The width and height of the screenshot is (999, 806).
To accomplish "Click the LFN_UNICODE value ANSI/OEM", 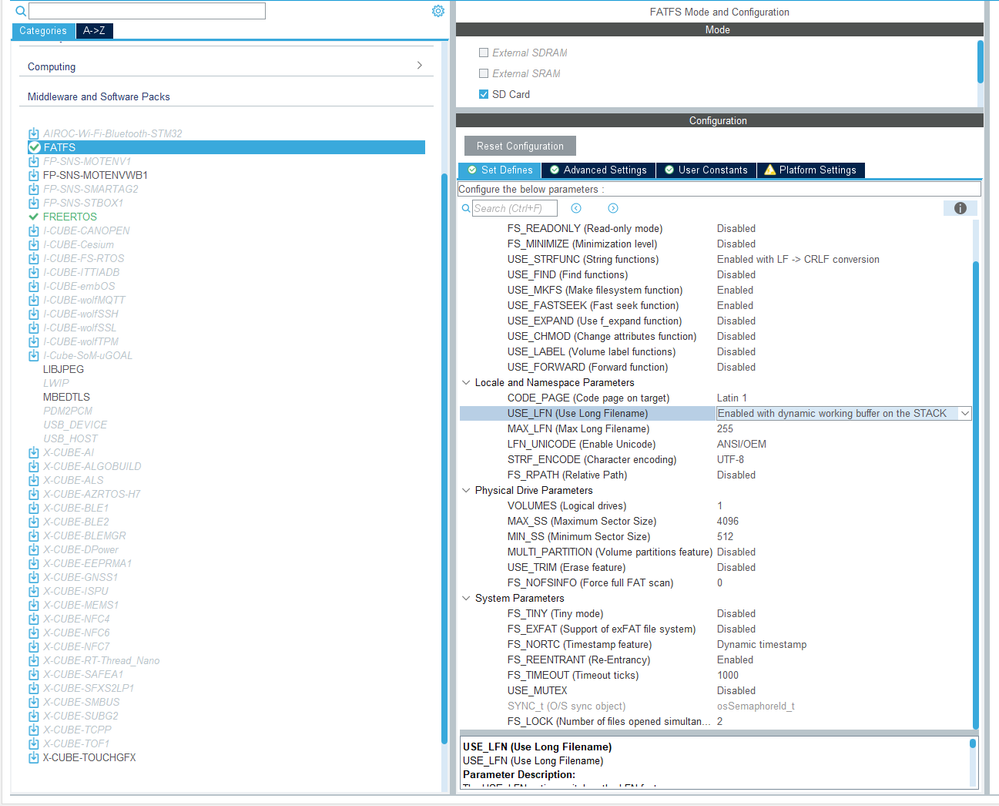I will point(742,444).
